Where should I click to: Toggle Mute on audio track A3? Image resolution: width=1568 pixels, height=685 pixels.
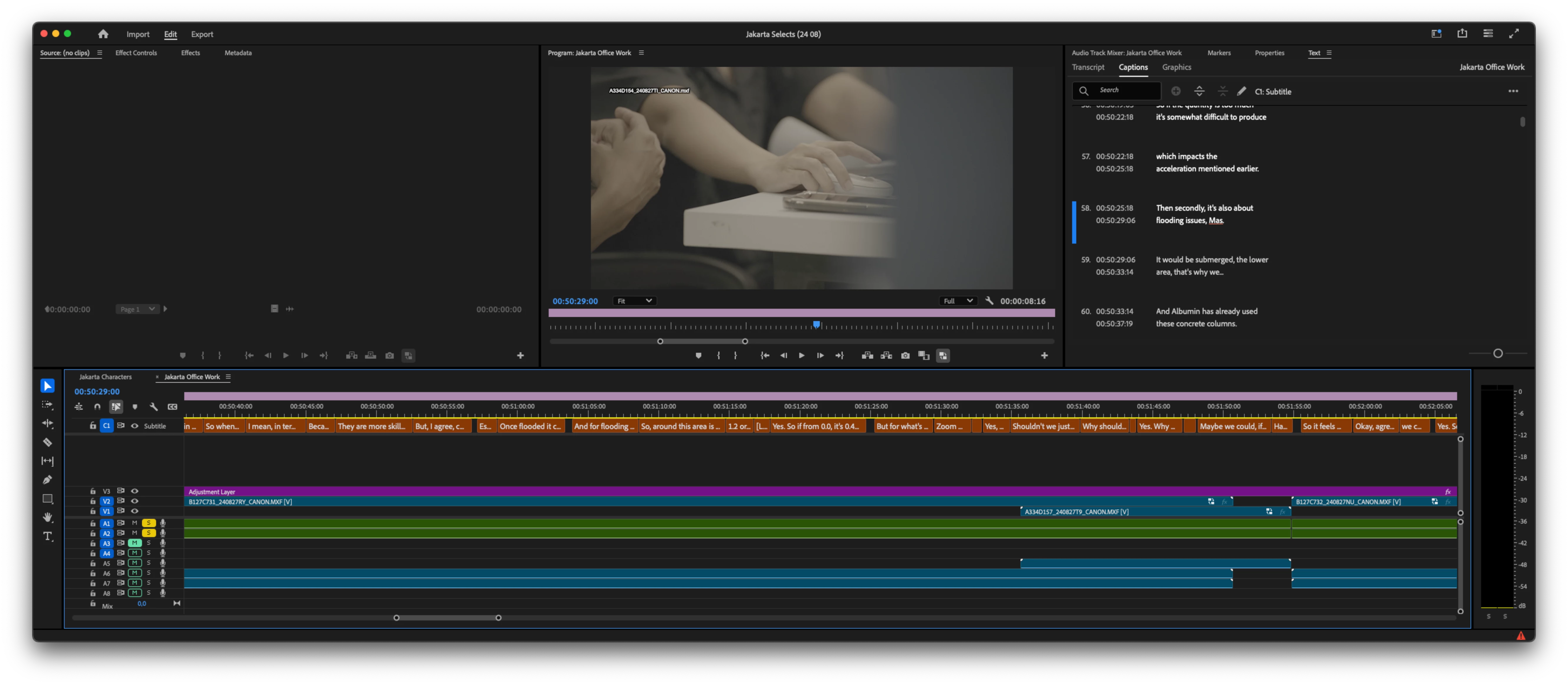[134, 543]
